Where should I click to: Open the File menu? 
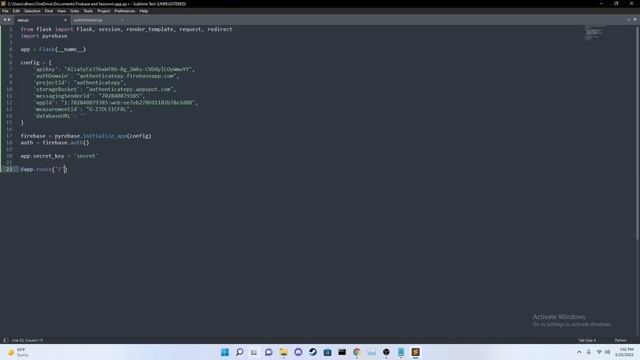click(5, 11)
